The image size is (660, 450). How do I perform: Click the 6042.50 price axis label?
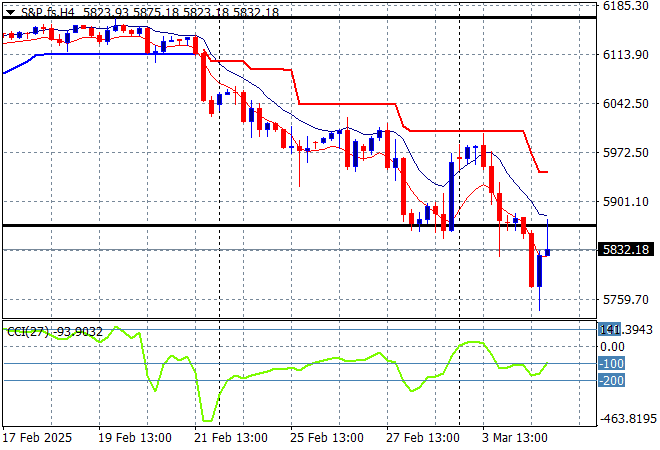point(625,104)
